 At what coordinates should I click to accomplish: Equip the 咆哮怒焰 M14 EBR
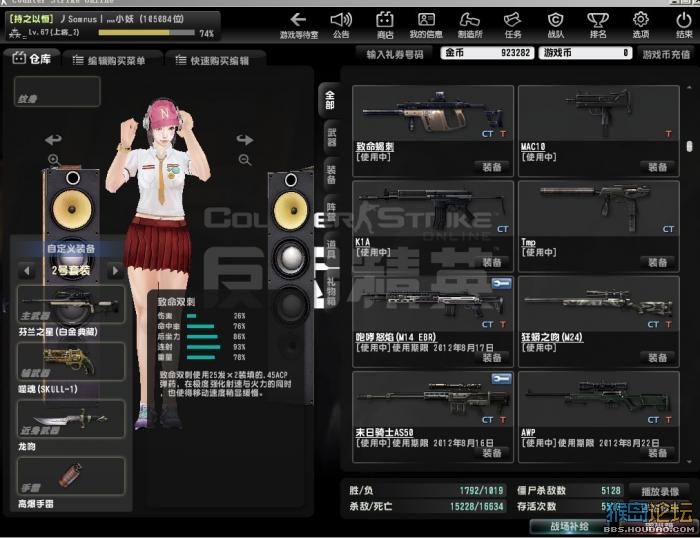click(492, 358)
